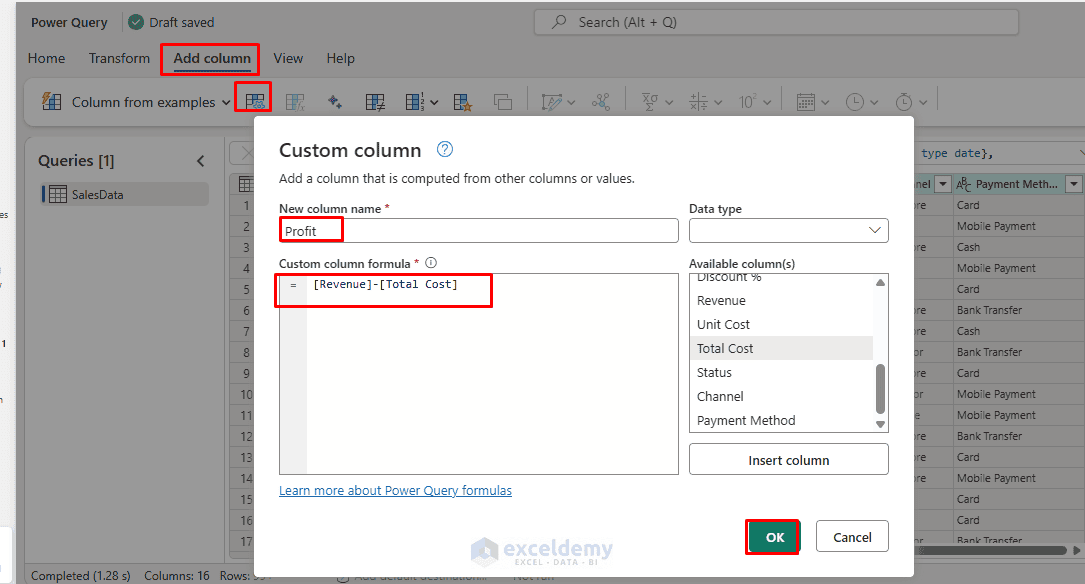Select Channel in Available columns
The width and height of the screenshot is (1085, 584).
[782, 396]
